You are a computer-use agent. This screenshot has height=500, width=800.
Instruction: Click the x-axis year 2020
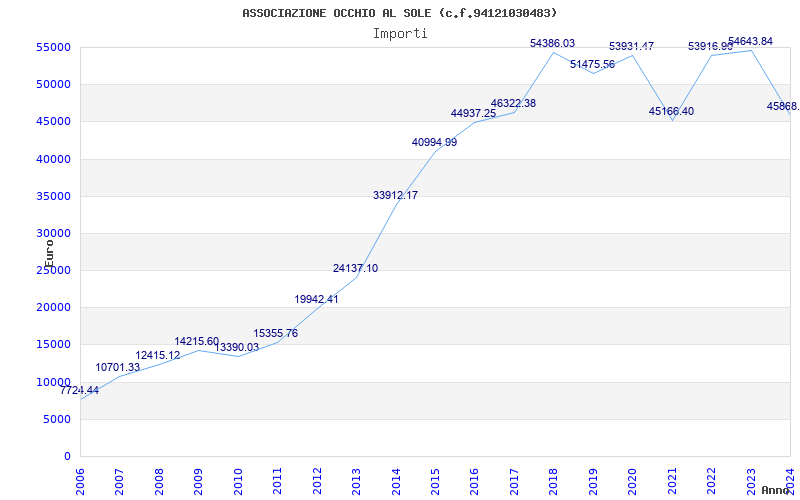[633, 481]
